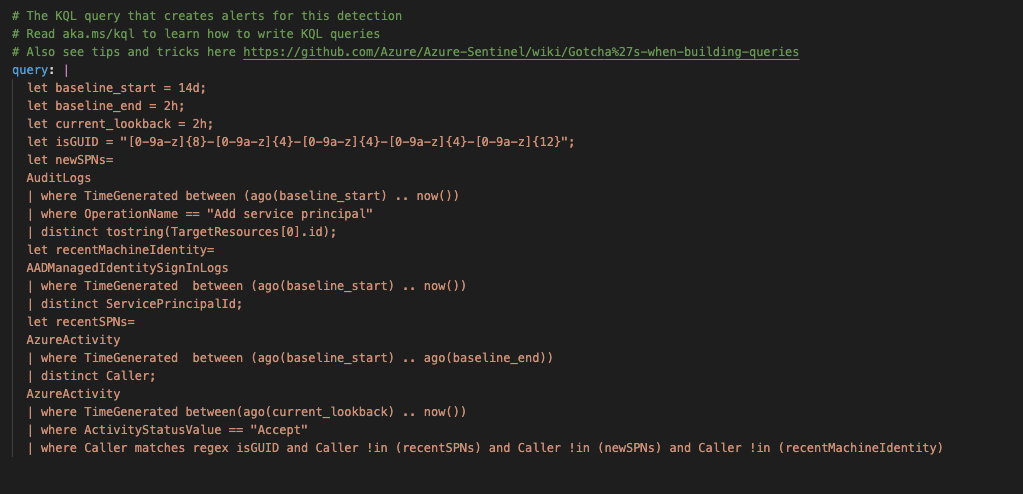1023x494 pixels.
Task: Click 'distinct tostring(TargetResources[0].id)' line
Action: tap(188, 232)
